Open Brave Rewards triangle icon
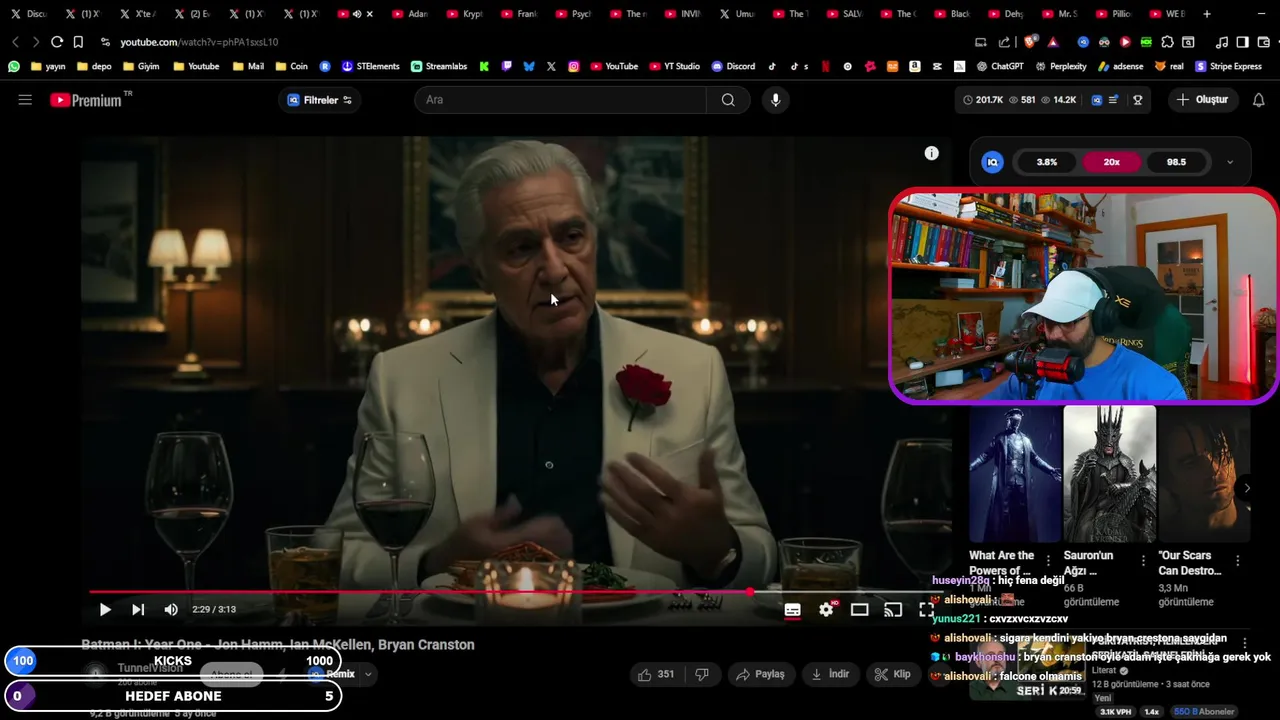Image resolution: width=1280 pixels, height=720 pixels. (x=1053, y=42)
